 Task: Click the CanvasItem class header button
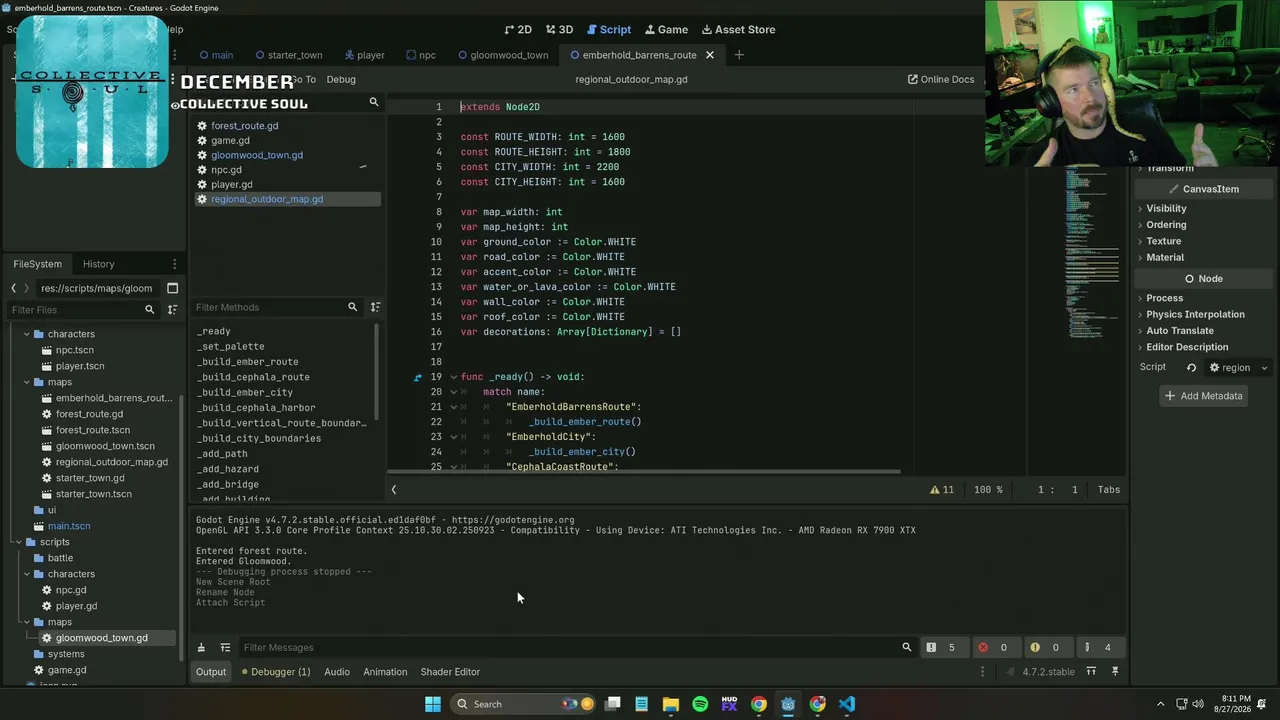(x=1203, y=189)
